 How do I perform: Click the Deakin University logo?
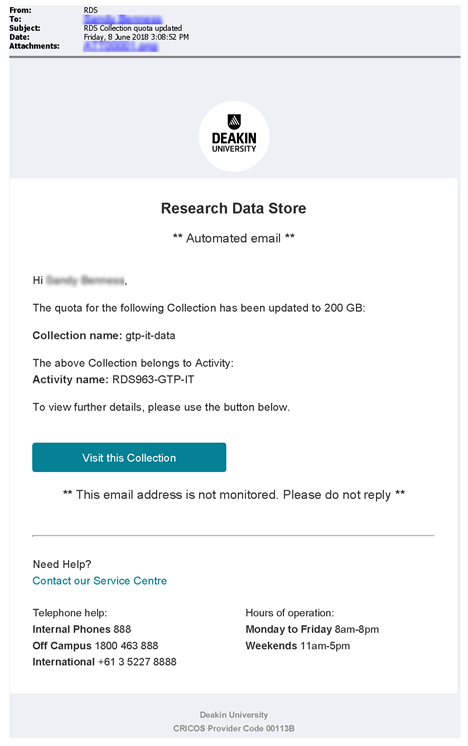click(234, 136)
